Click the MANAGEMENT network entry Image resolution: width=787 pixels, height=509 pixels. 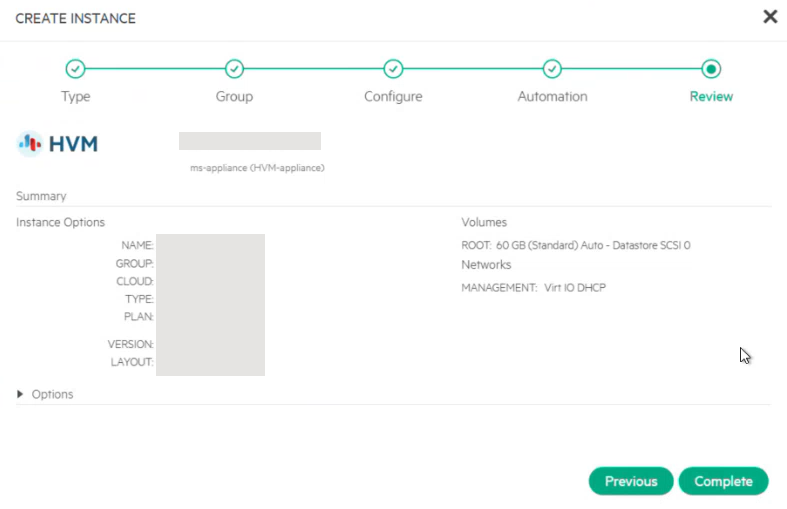533,288
